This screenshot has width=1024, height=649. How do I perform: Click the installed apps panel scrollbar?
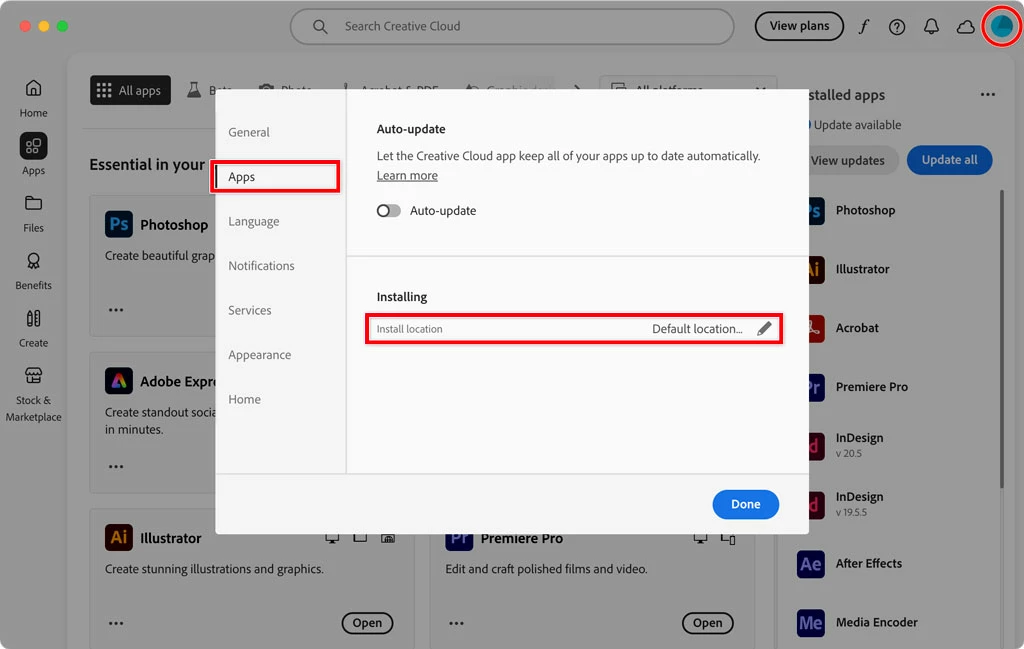click(x=1001, y=340)
